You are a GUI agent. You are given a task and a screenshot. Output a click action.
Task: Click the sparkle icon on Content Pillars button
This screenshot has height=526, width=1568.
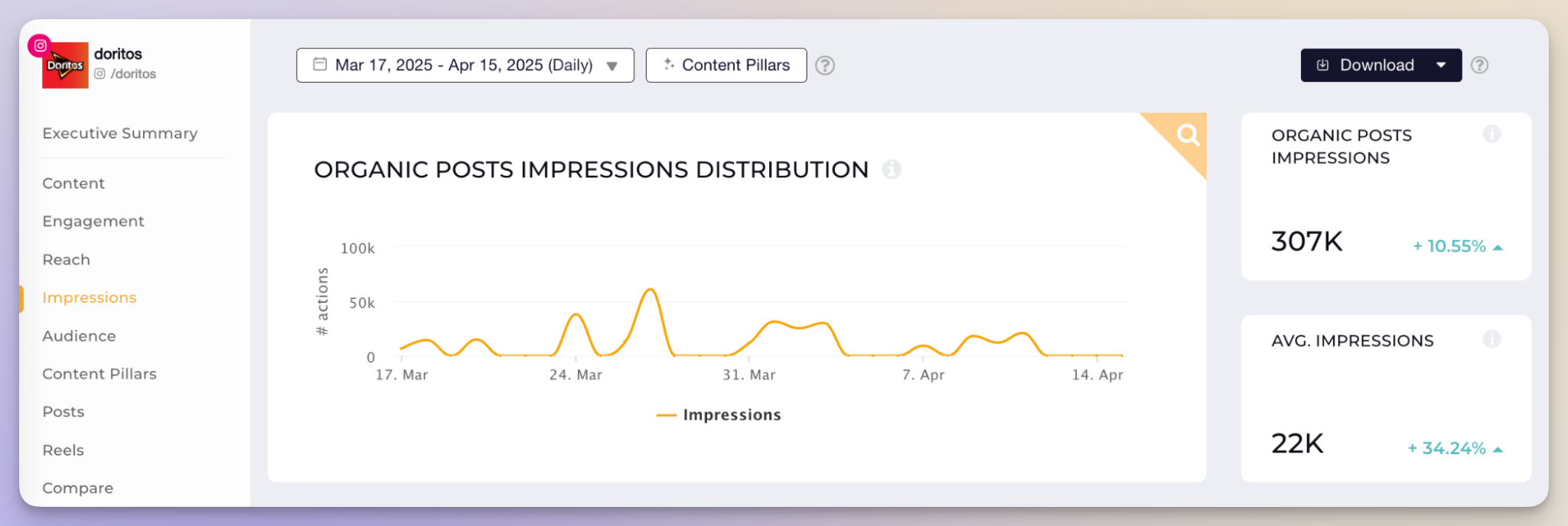coord(669,64)
